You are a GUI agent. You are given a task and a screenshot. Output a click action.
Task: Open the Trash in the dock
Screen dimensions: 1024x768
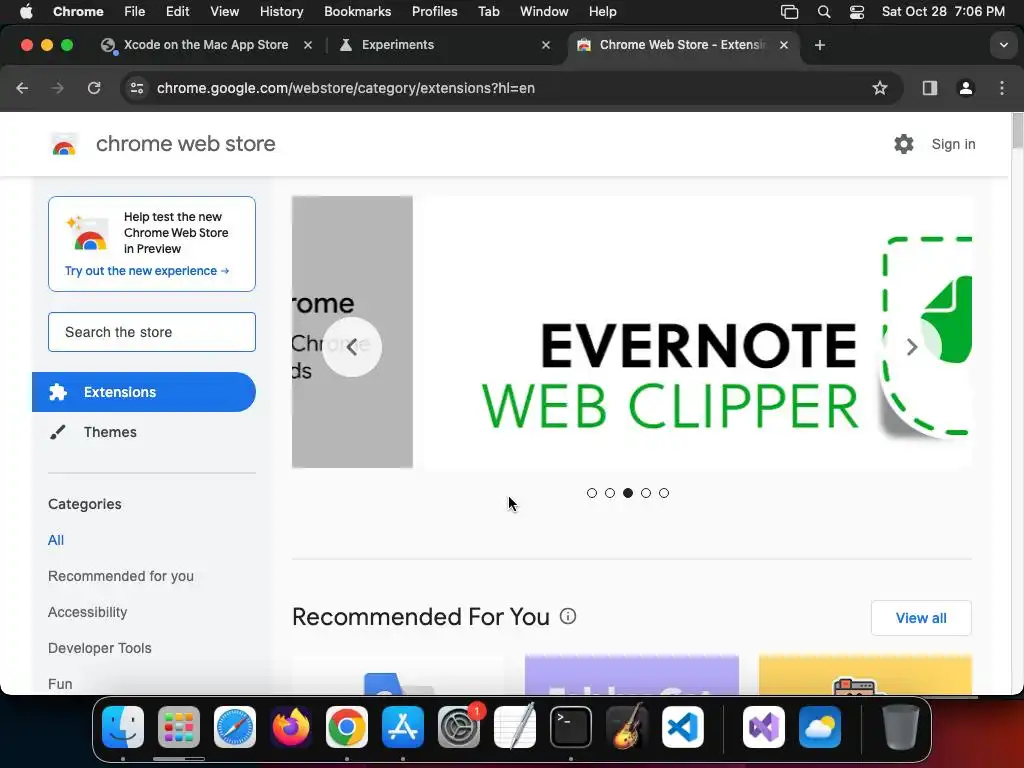pos(901,727)
